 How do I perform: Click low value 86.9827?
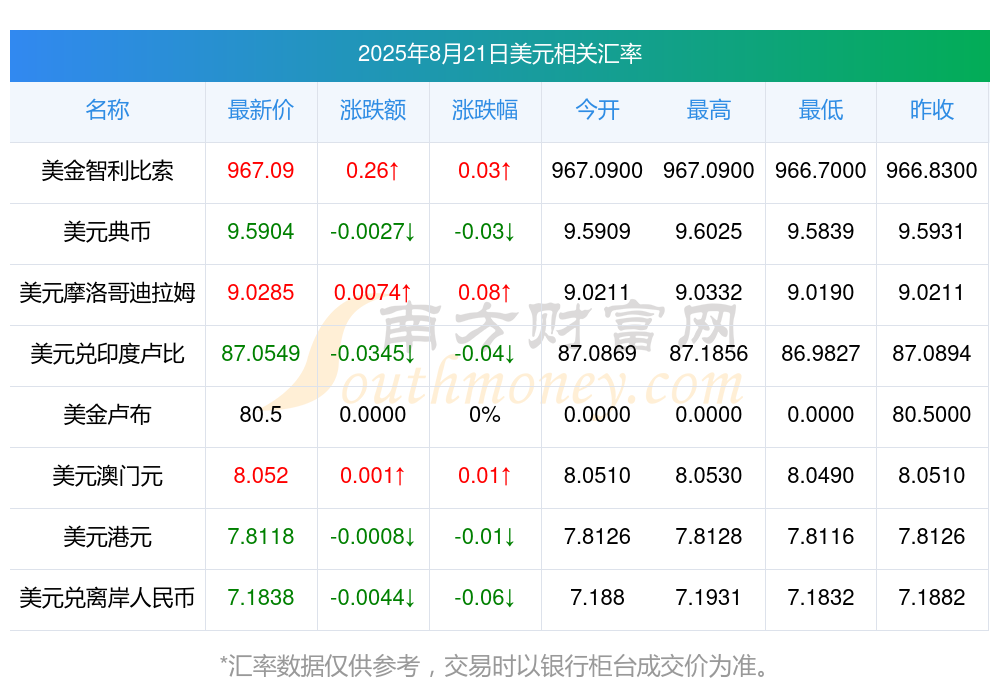[x=821, y=353]
